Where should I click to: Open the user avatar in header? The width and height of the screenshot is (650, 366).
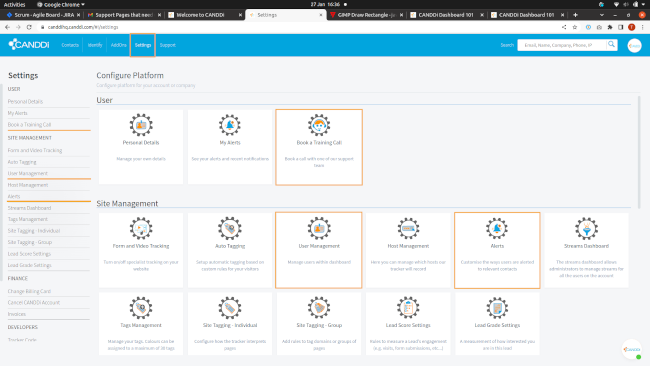pos(634,45)
